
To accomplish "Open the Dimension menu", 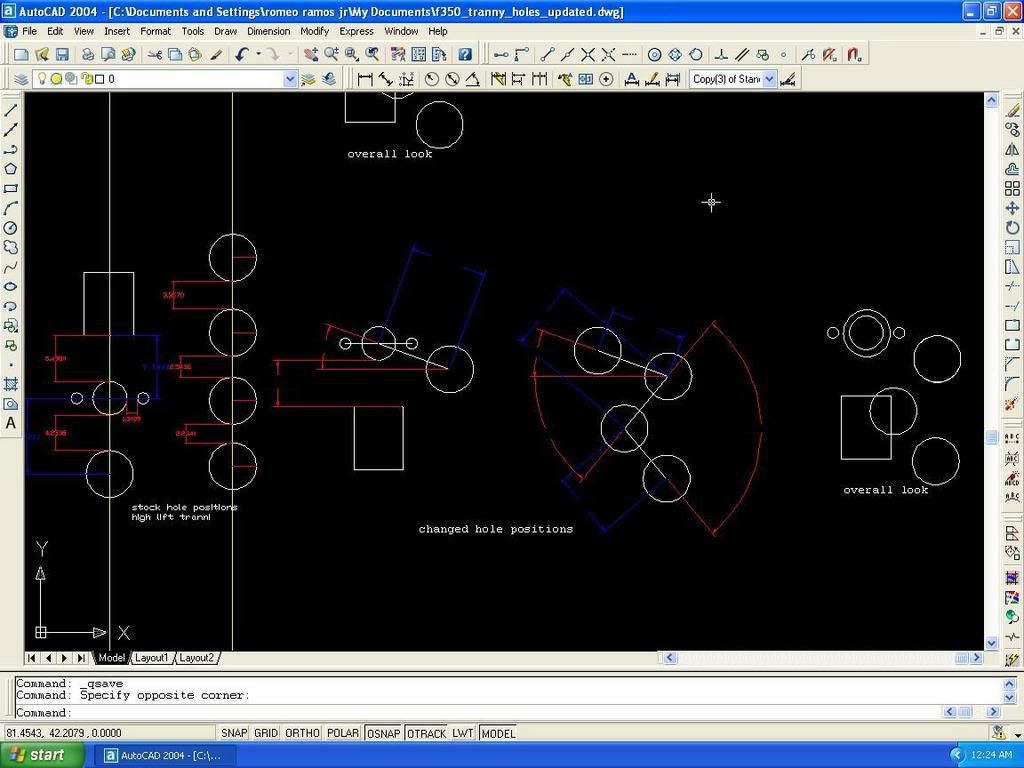I will pos(268,31).
